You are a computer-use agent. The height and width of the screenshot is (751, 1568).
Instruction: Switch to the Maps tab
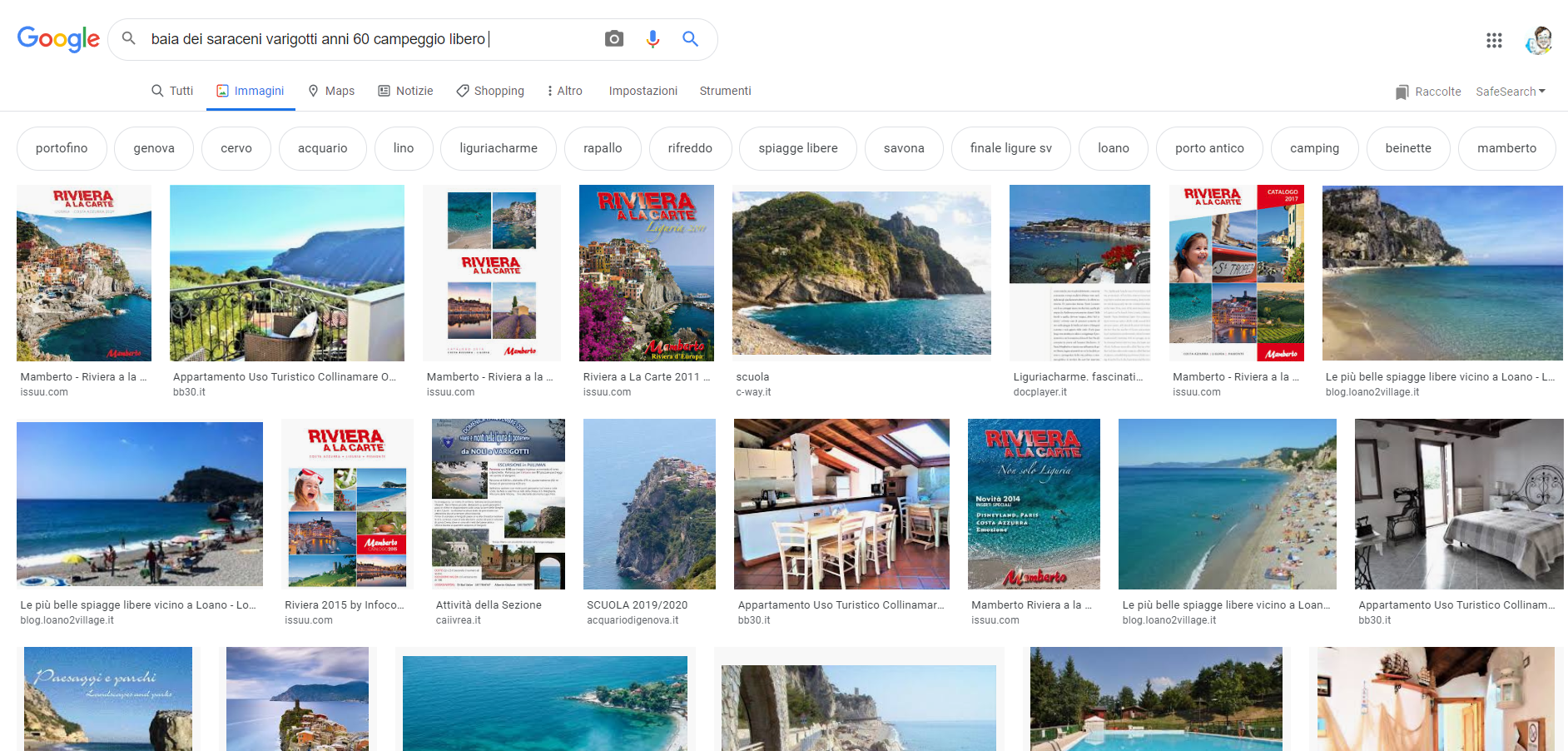[331, 91]
